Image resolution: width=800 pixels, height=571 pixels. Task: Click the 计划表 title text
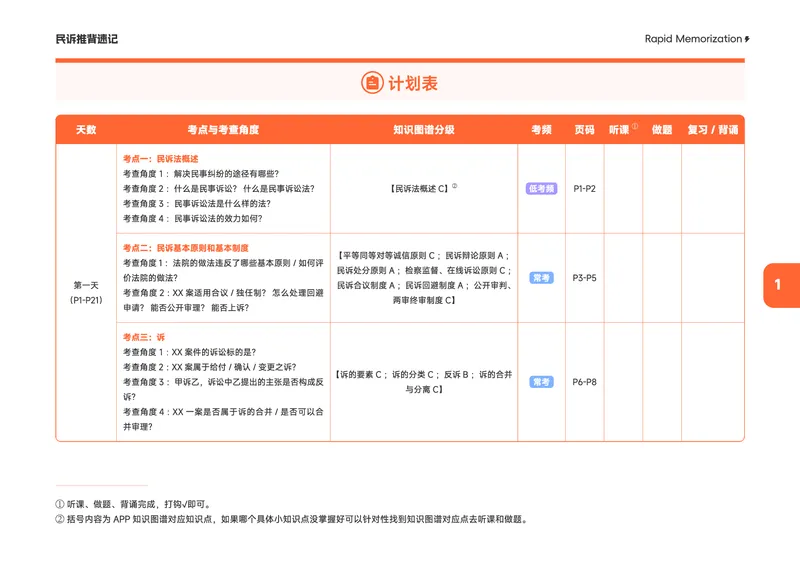(413, 83)
